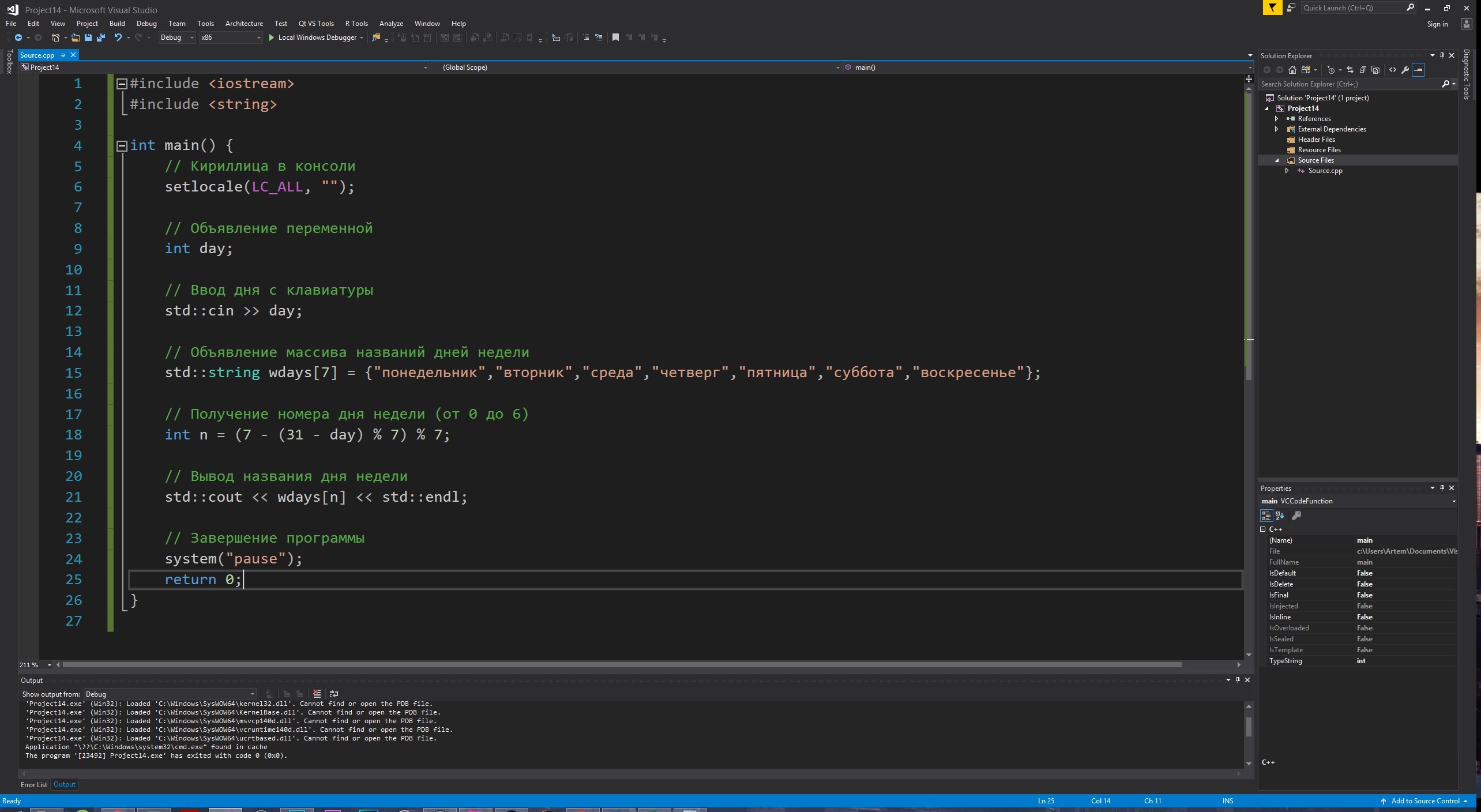The image size is (1481, 812).
Task: Expand the References tree node
Action: pyautogui.click(x=1277, y=119)
